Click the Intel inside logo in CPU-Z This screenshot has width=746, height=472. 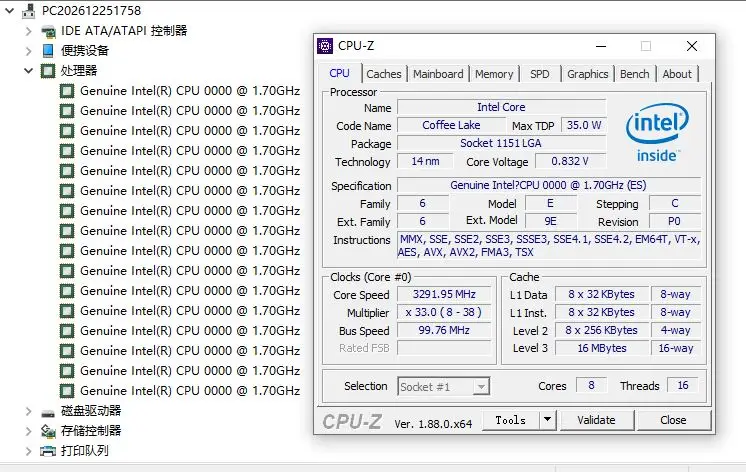pos(658,133)
